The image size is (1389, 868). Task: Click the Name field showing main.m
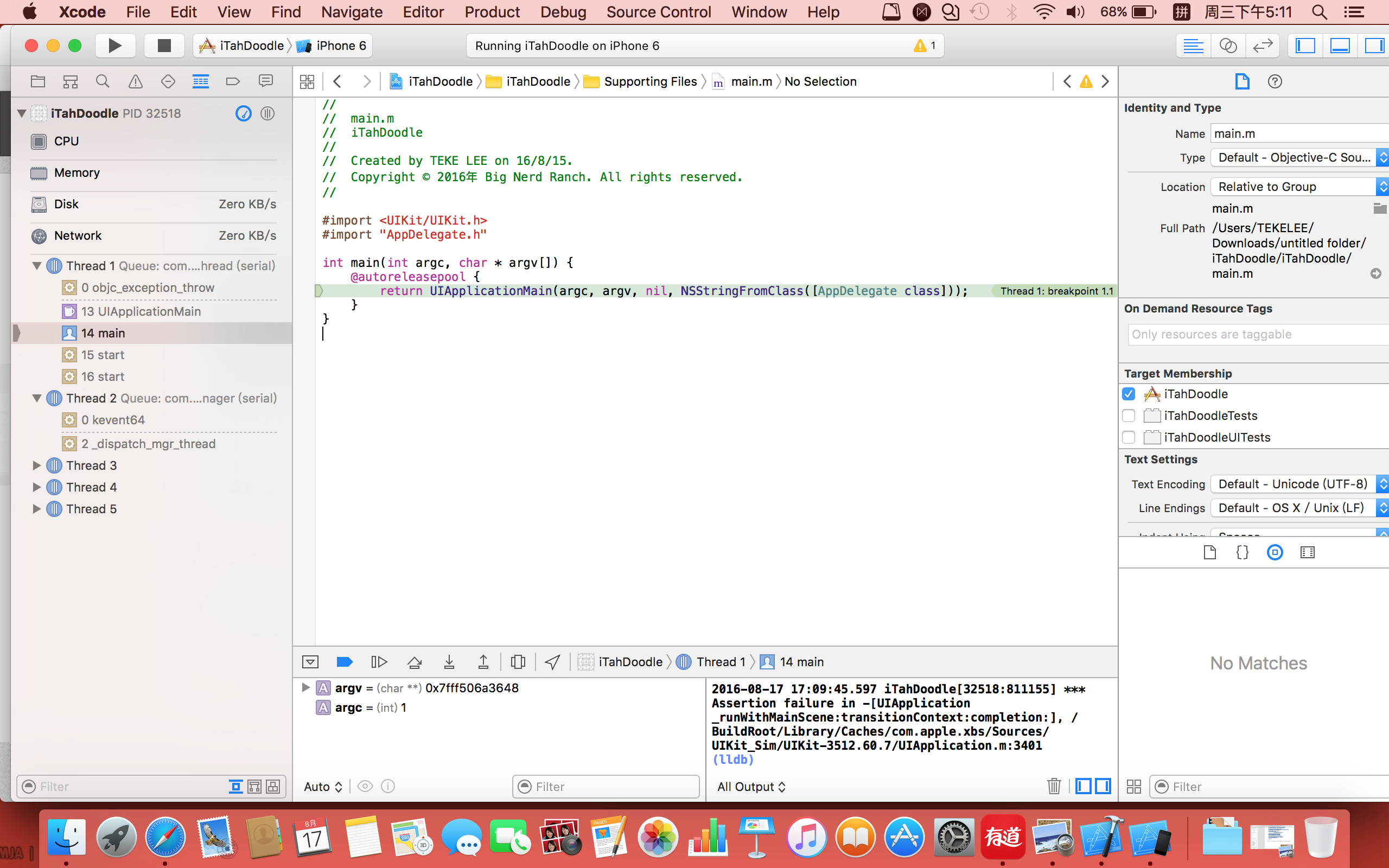[1299, 134]
